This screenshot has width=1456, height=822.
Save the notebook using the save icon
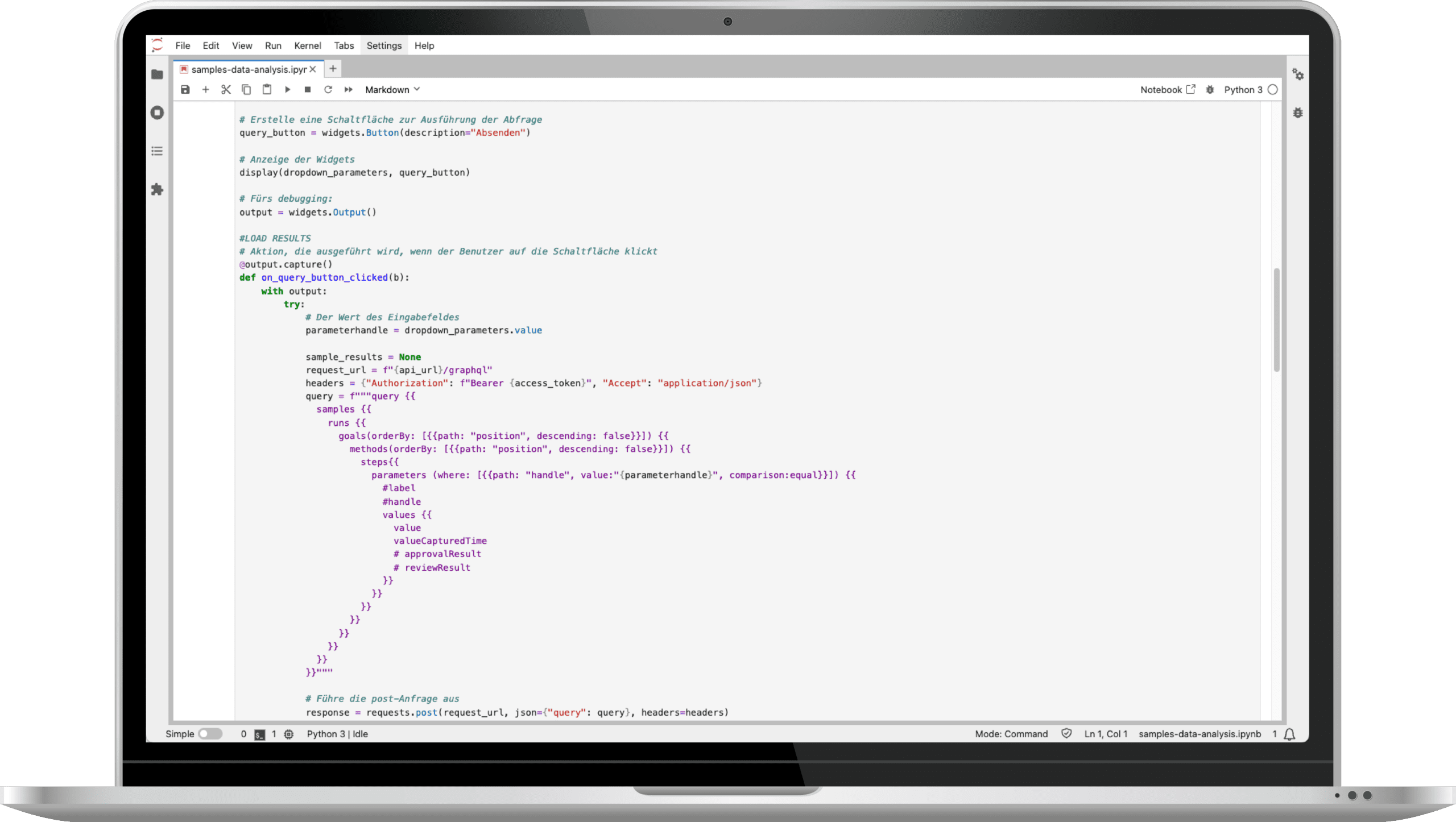185,89
